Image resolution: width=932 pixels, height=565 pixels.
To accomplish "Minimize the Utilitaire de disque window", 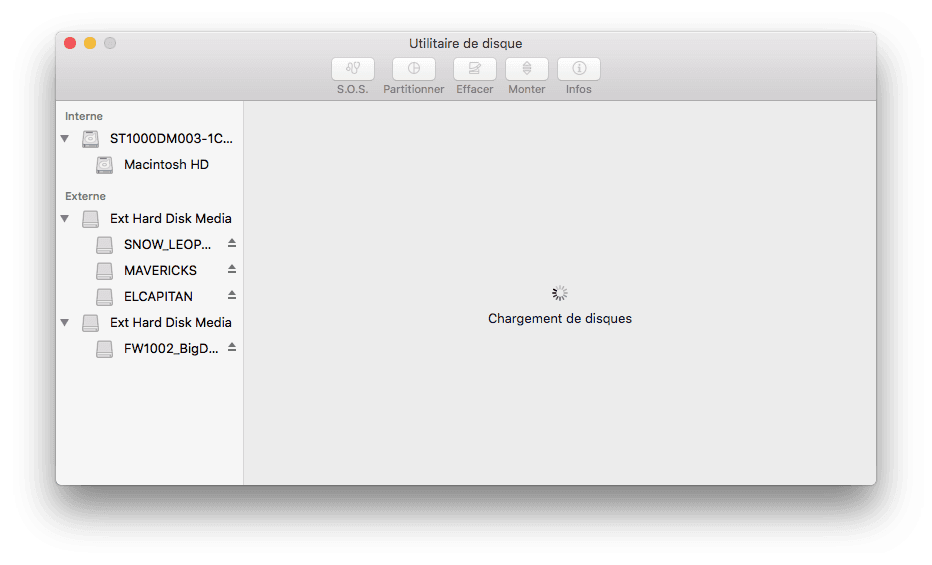I will point(90,43).
